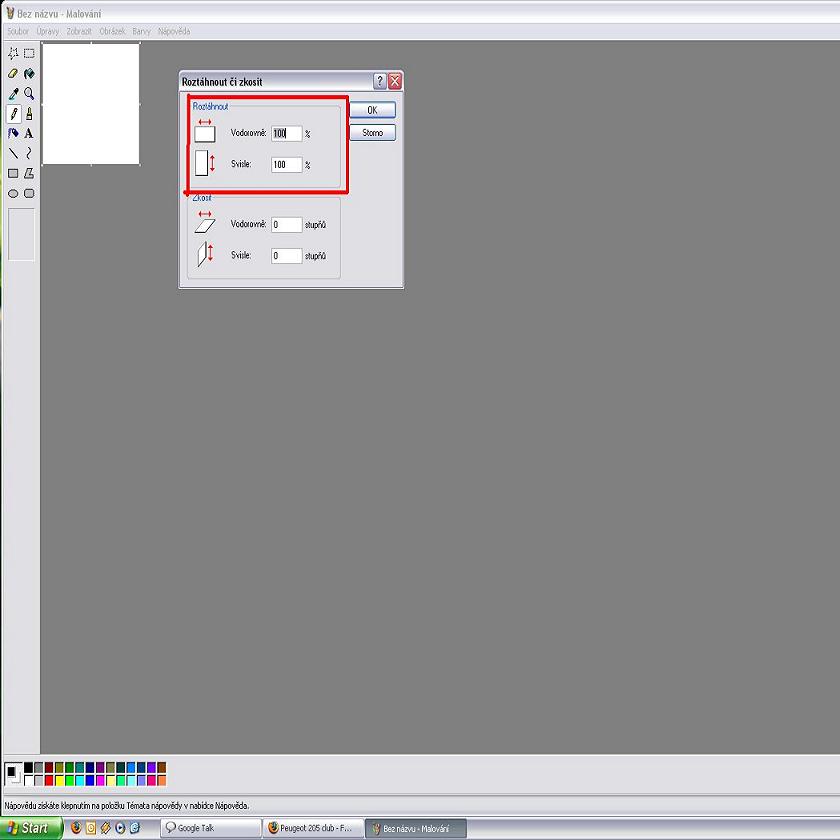Image resolution: width=840 pixels, height=840 pixels.
Task: Click the Svisle stretch percentage field
Action: point(286,165)
